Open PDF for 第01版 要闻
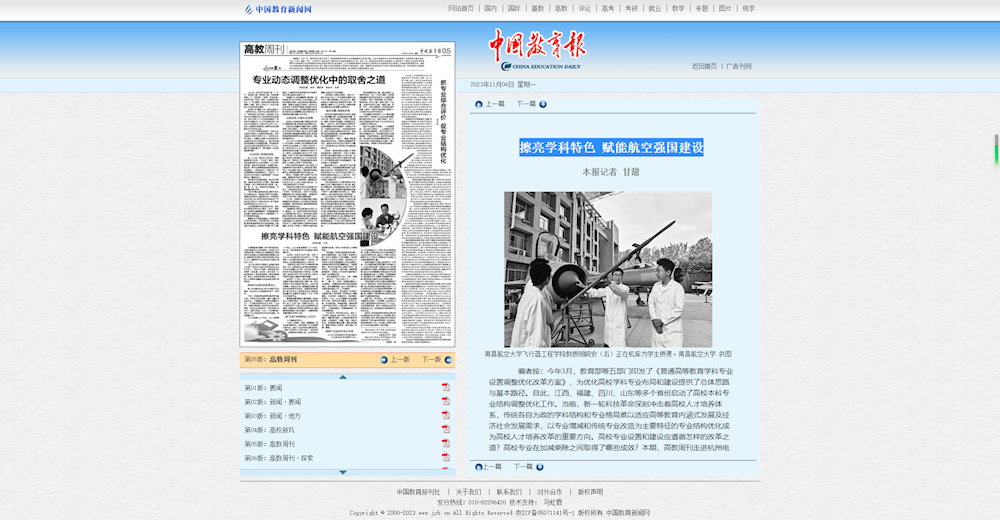1000x520 pixels. click(x=446, y=388)
